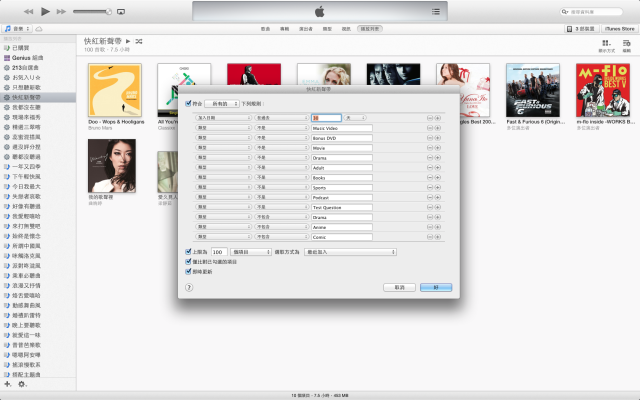The width and height of the screenshot is (640, 400).
Task: Click the magnifier icon in search field
Action: pos(565,12)
